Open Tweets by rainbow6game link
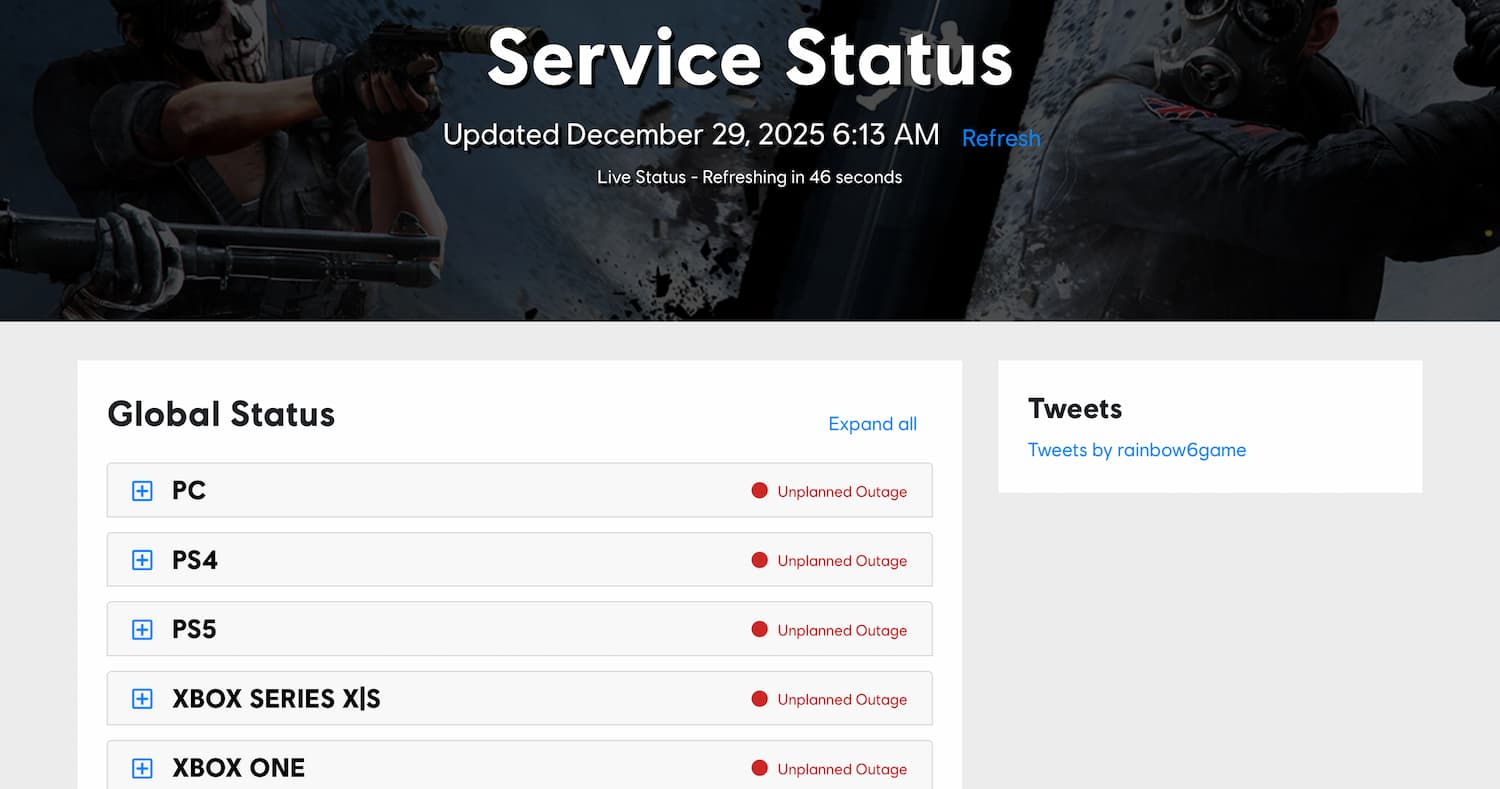This screenshot has width=1500, height=789. [1137, 450]
